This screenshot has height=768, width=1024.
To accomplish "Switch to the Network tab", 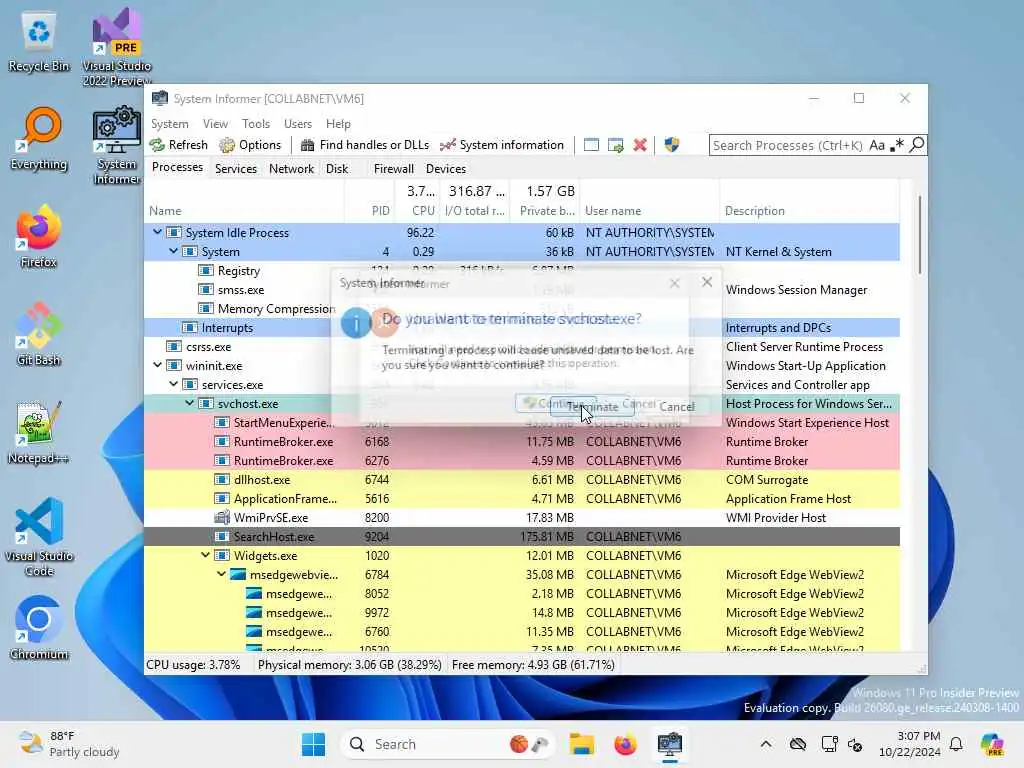I will coord(291,168).
